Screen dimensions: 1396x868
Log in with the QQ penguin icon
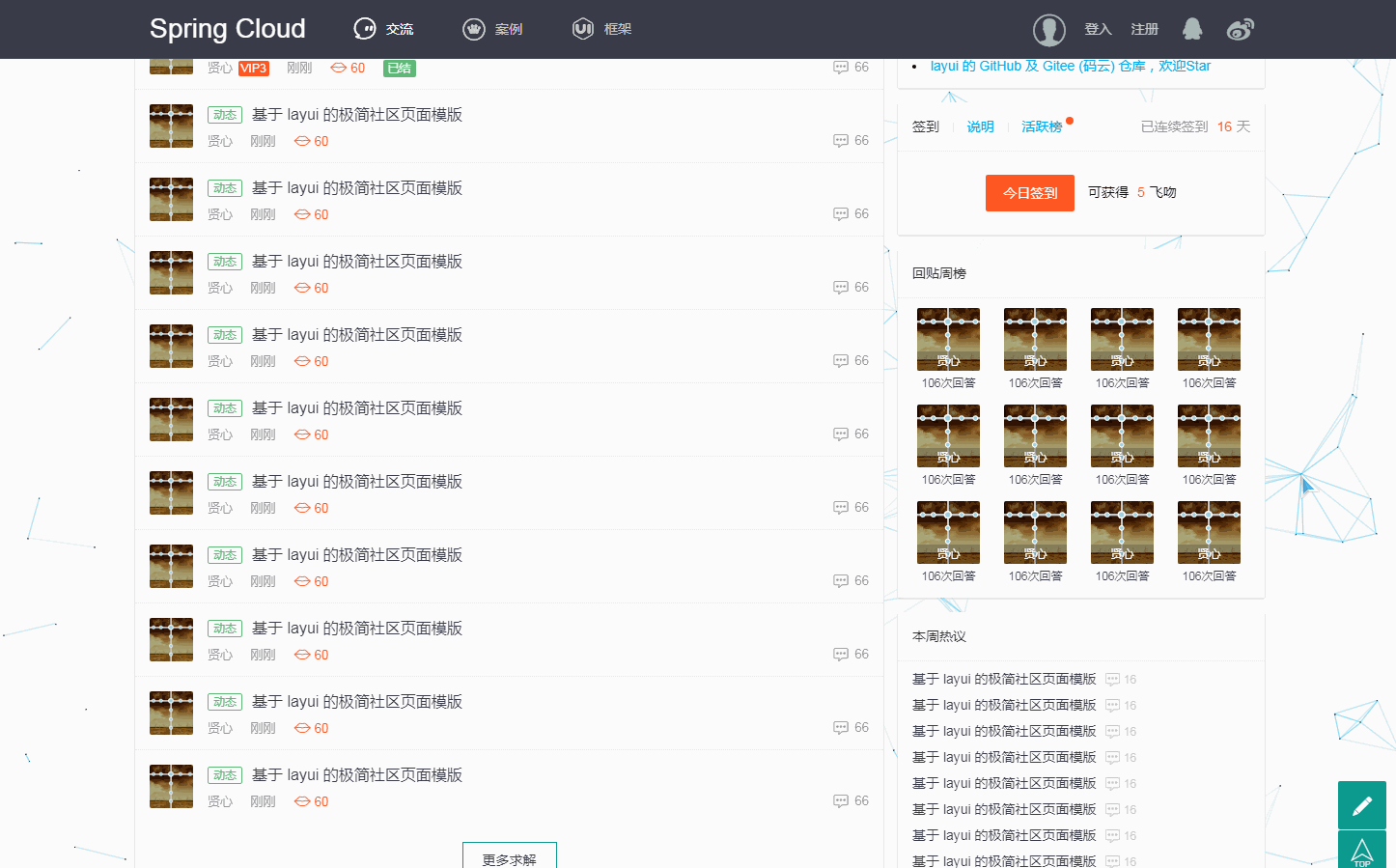click(x=1192, y=29)
